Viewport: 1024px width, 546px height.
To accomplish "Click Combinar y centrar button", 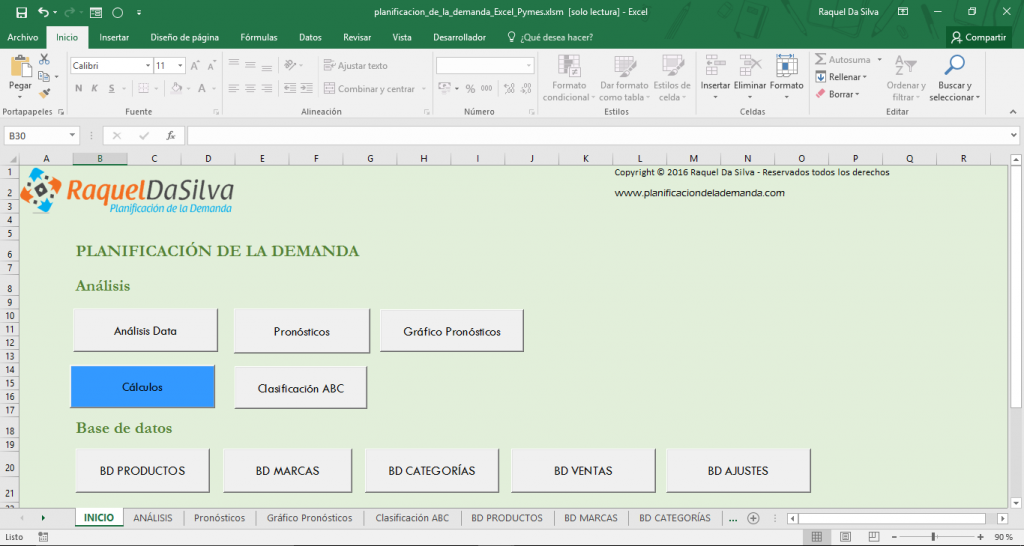I will [370, 88].
